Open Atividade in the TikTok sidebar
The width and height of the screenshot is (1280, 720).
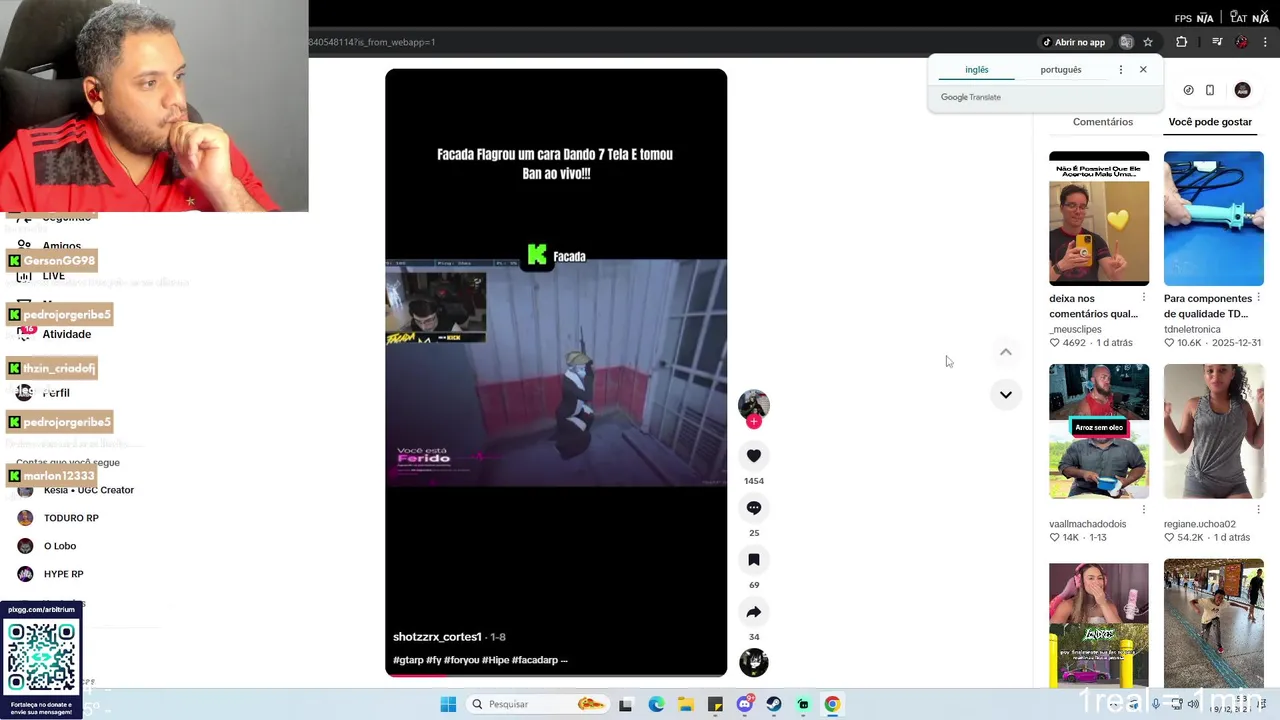click(66, 334)
